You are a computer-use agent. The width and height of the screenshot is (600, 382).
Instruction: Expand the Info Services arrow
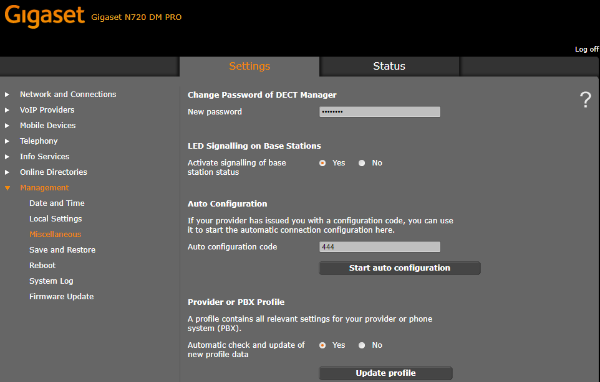pos(7,157)
